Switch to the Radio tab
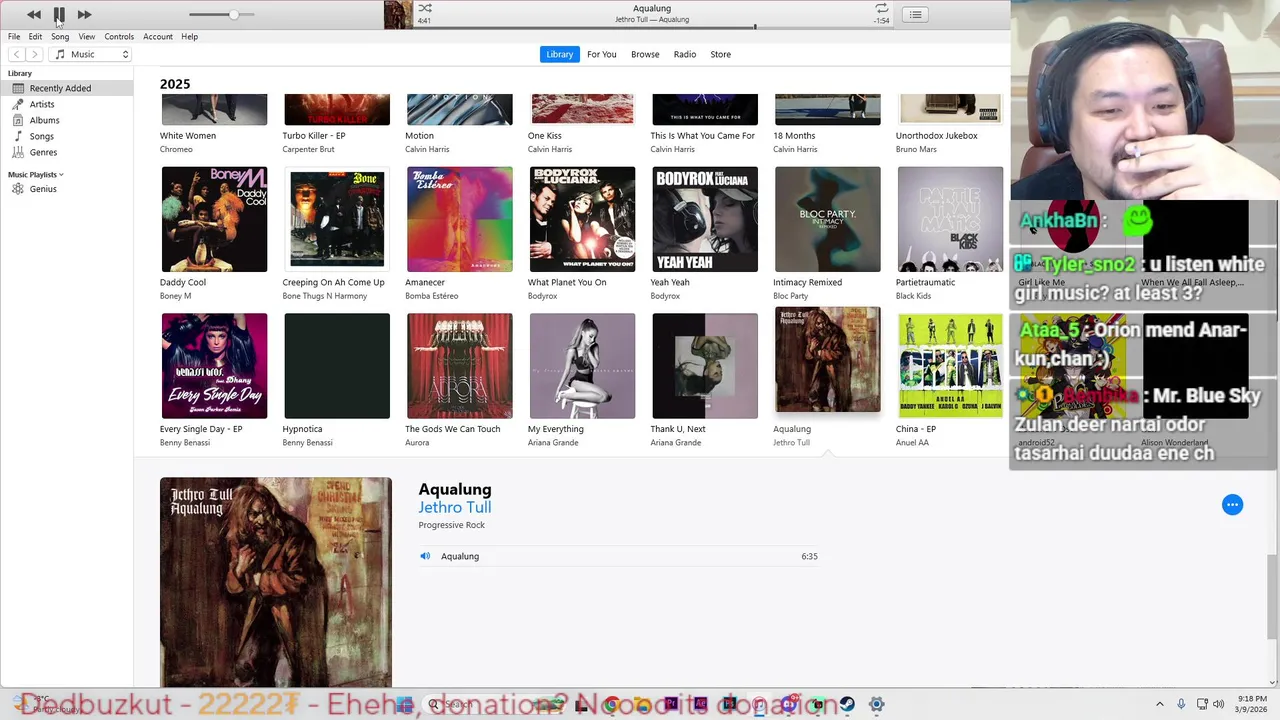 (685, 54)
